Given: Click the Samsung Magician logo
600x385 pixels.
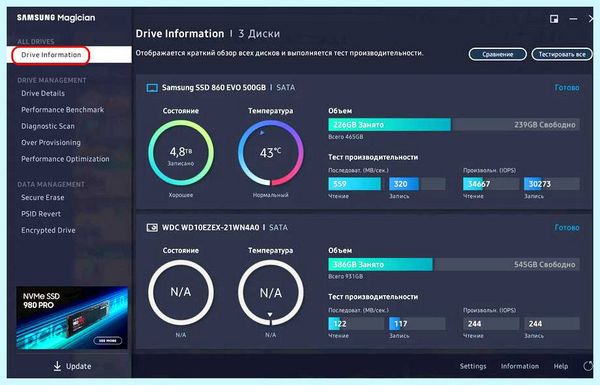Looking at the screenshot, I should [x=56, y=18].
